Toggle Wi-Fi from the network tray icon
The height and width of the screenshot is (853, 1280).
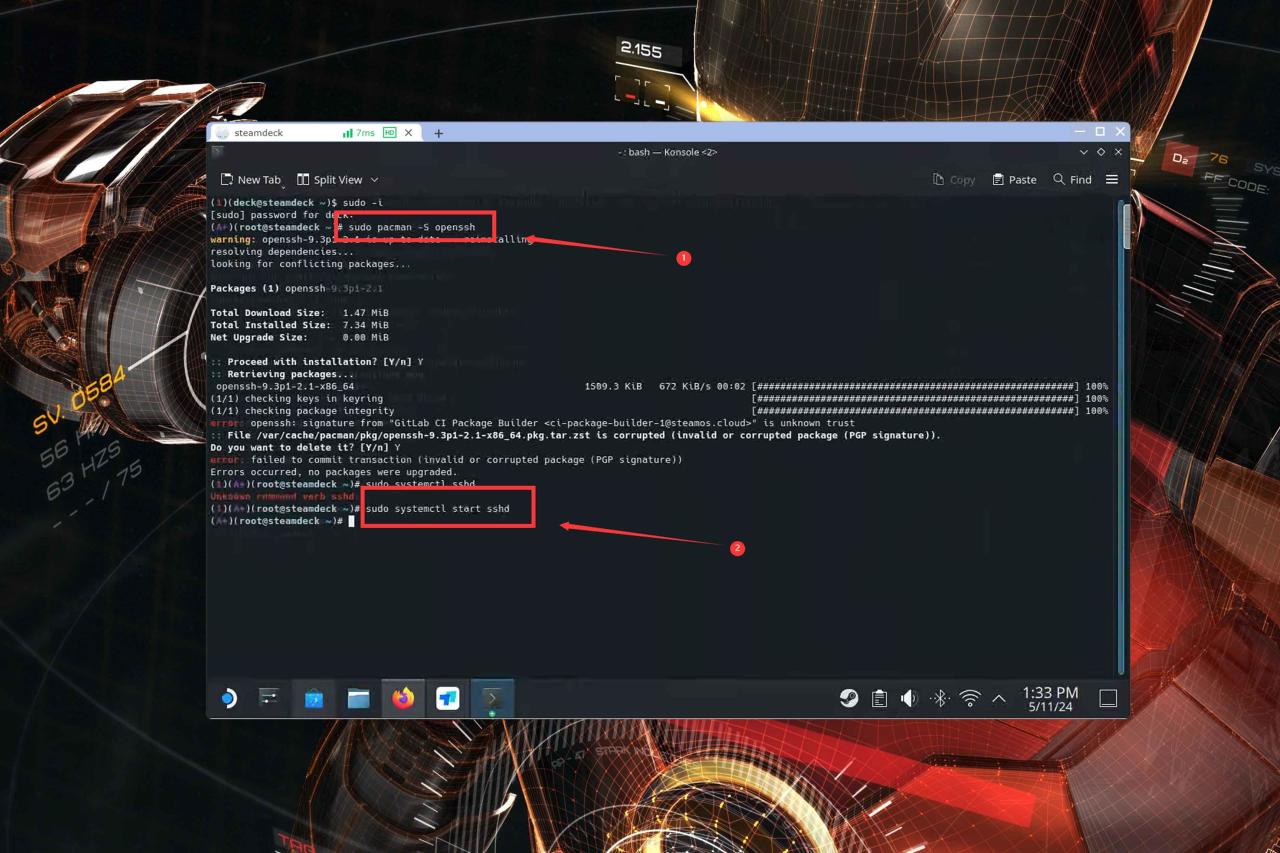[x=969, y=698]
